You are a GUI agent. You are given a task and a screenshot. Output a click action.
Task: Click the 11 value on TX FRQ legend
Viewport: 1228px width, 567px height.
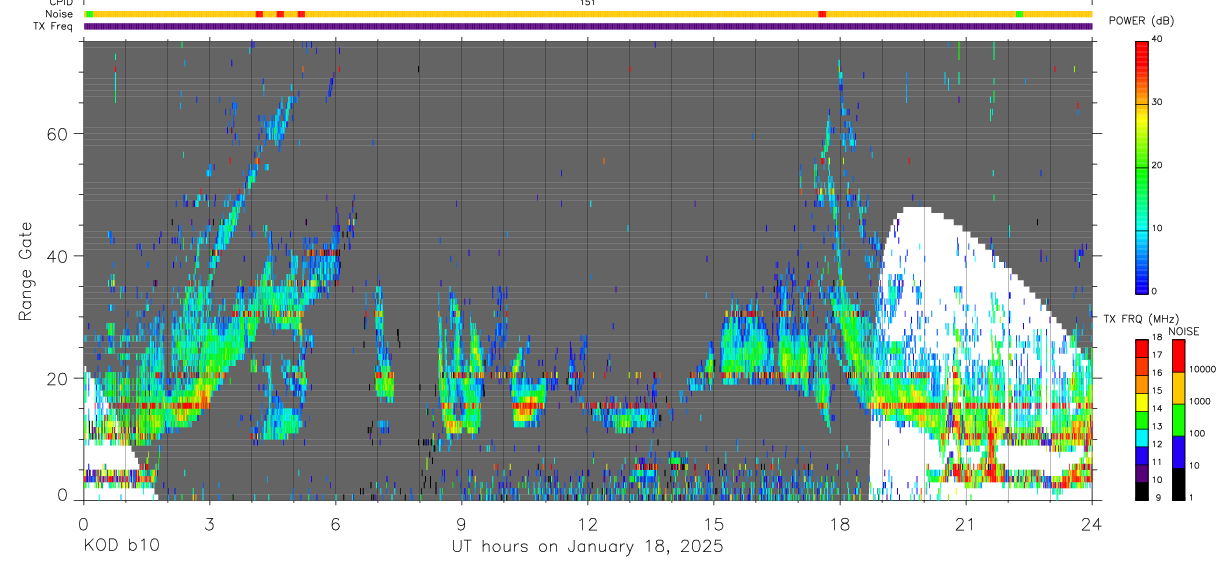1157,462
